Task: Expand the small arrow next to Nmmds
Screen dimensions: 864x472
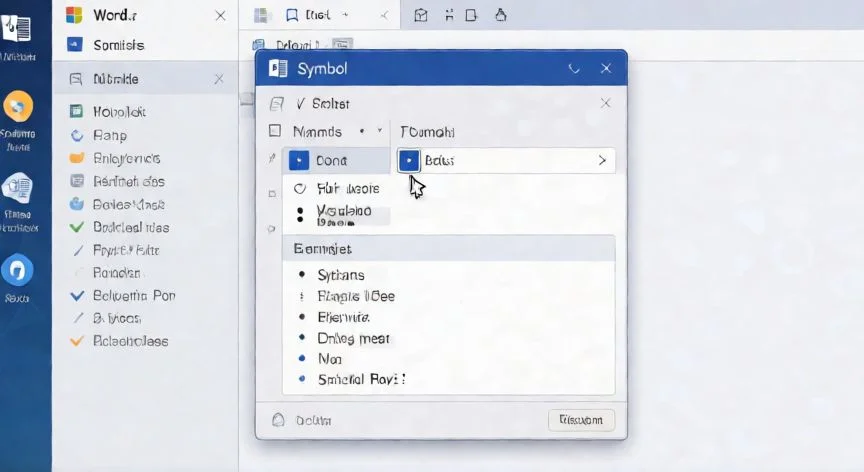Action: pyautogui.click(x=380, y=131)
